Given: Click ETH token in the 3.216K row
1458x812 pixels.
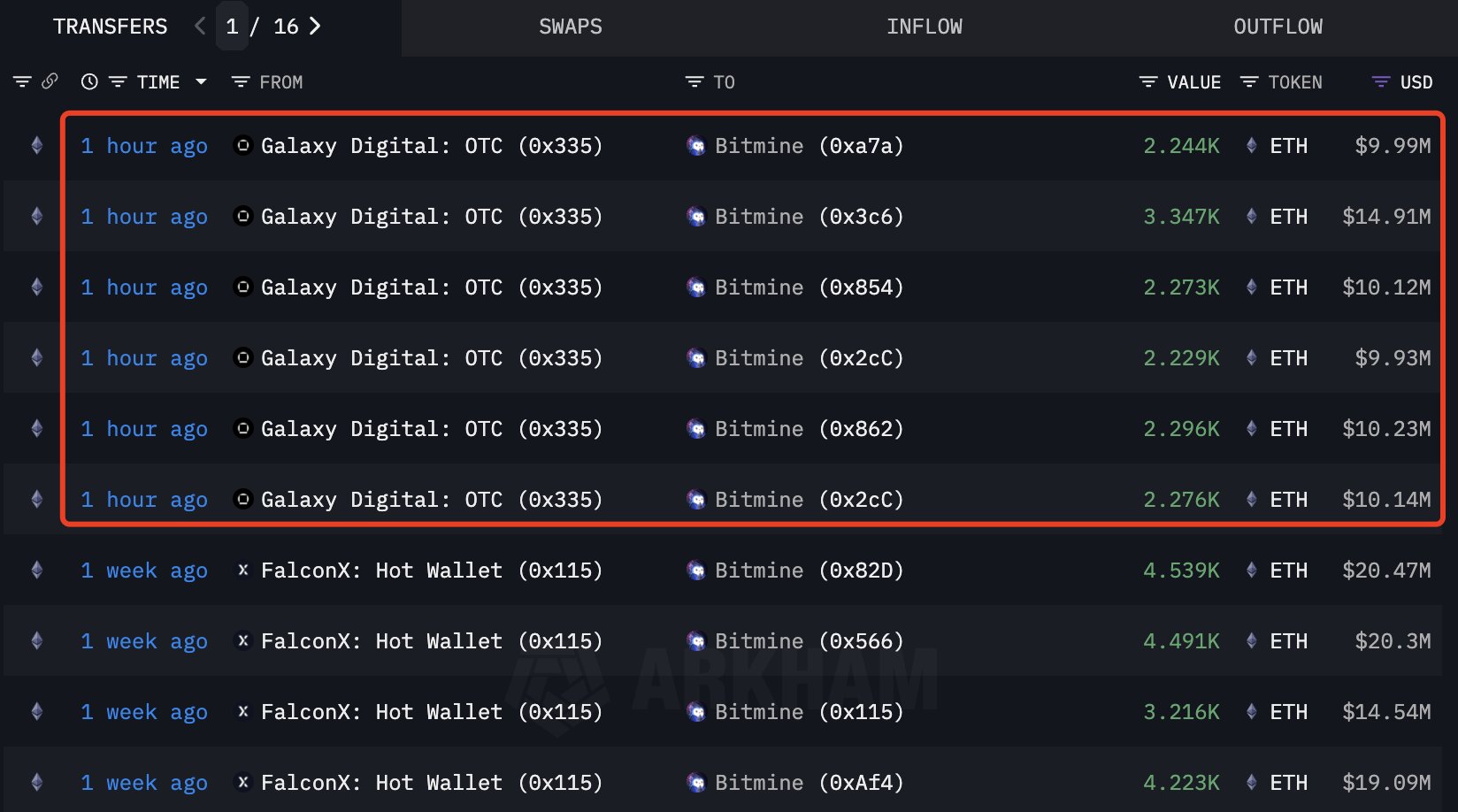Looking at the screenshot, I should pyautogui.click(x=1288, y=712).
